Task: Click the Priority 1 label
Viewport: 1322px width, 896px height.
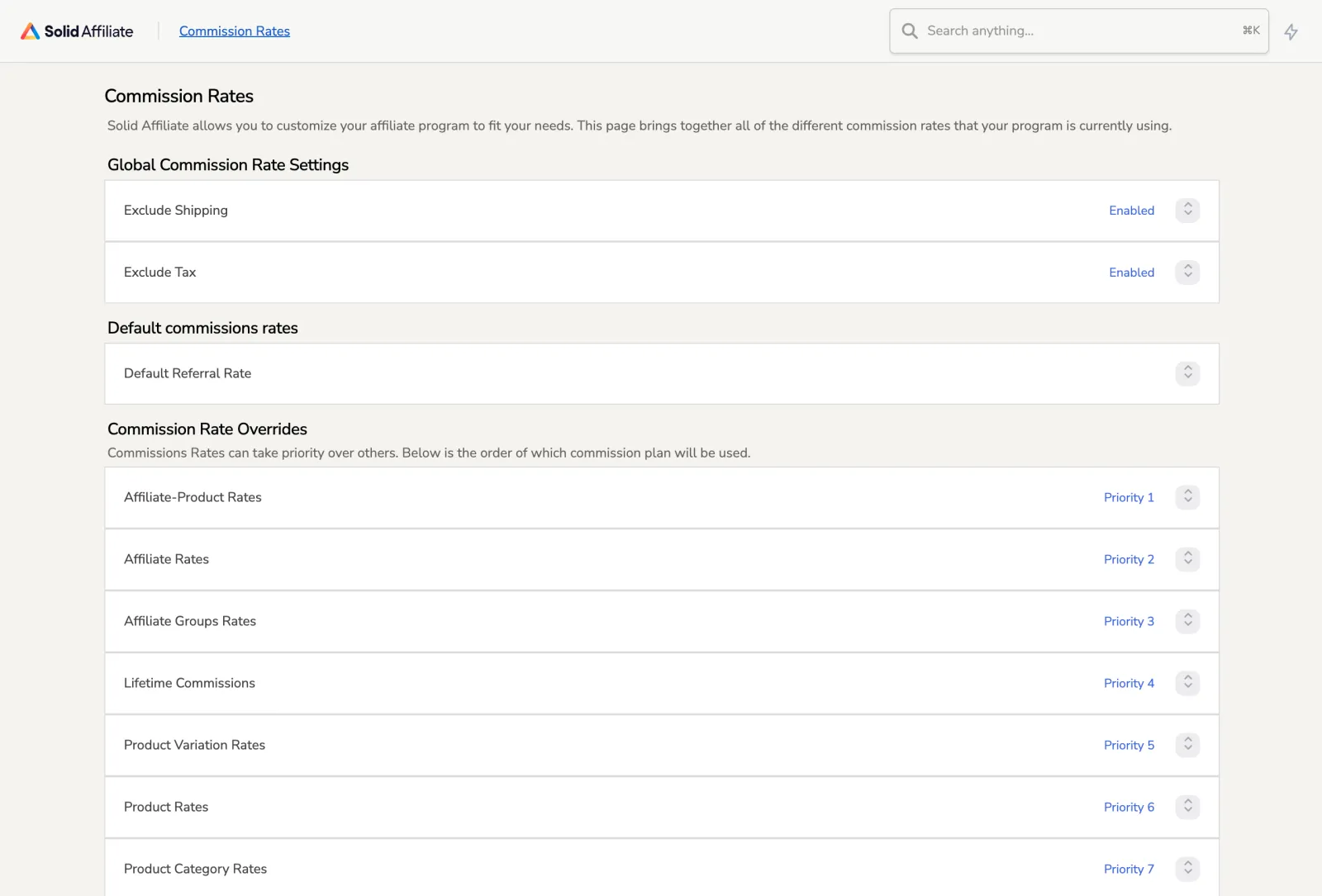Action: (x=1129, y=497)
